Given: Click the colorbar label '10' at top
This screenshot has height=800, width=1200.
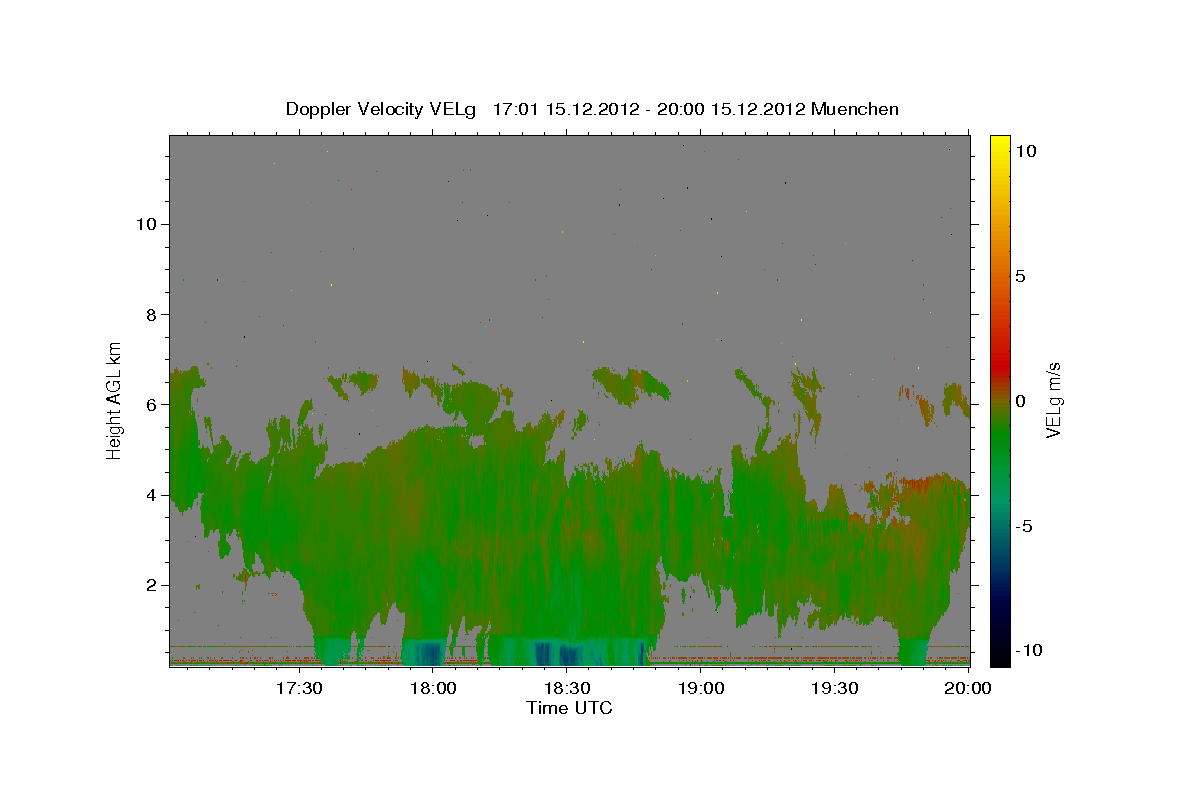Looking at the screenshot, I should [1026, 150].
